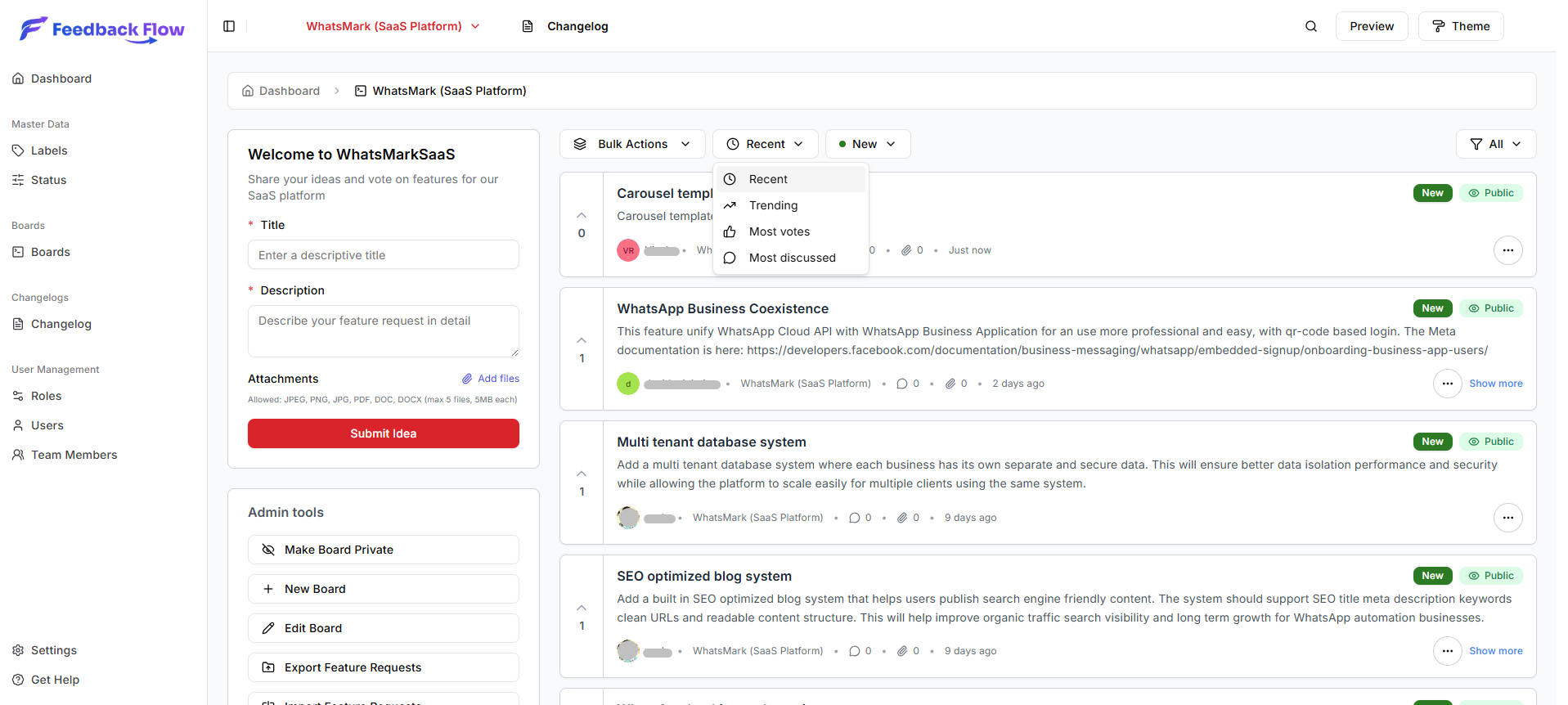Focus the idea Title input field

coord(384,254)
